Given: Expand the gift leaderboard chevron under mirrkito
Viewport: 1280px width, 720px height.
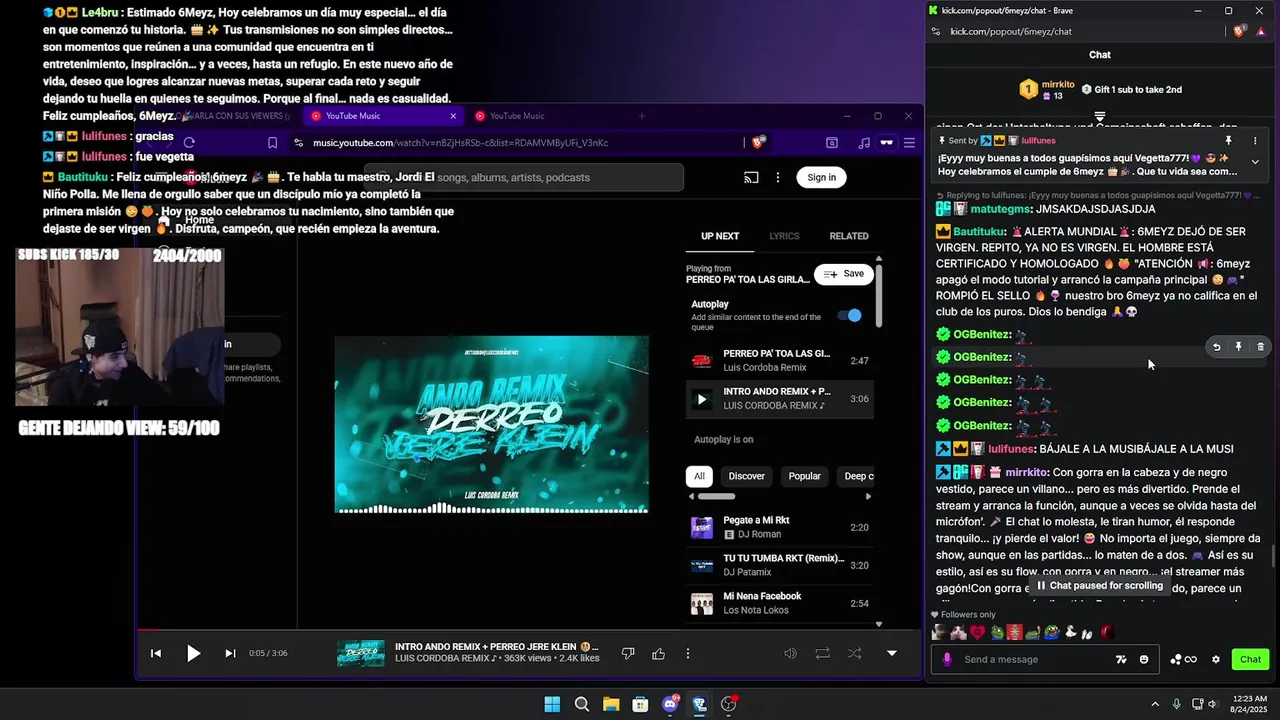Looking at the screenshot, I should (x=1100, y=117).
